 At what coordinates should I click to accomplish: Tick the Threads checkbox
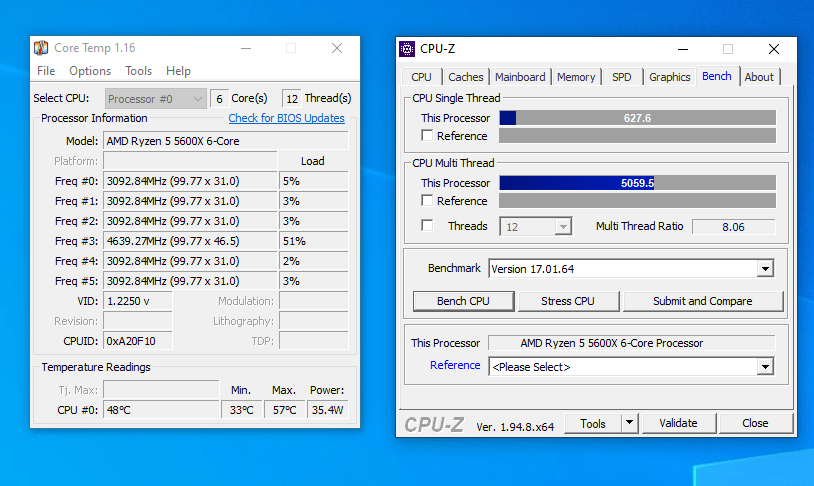coord(427,226)
